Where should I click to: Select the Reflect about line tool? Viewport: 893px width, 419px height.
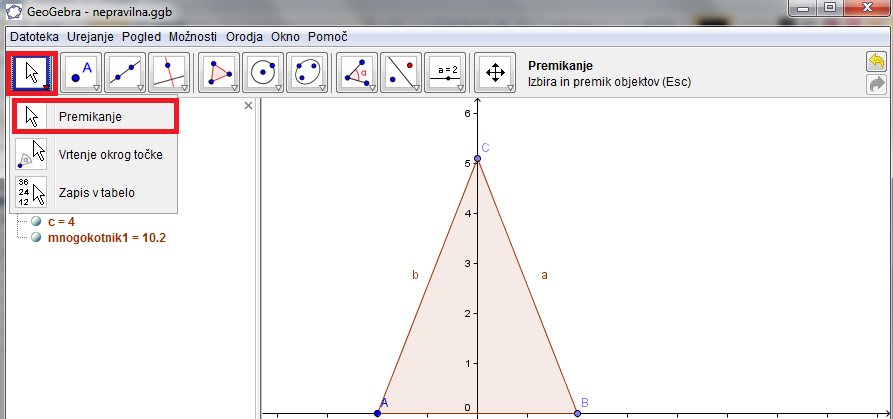pos(401,72)
